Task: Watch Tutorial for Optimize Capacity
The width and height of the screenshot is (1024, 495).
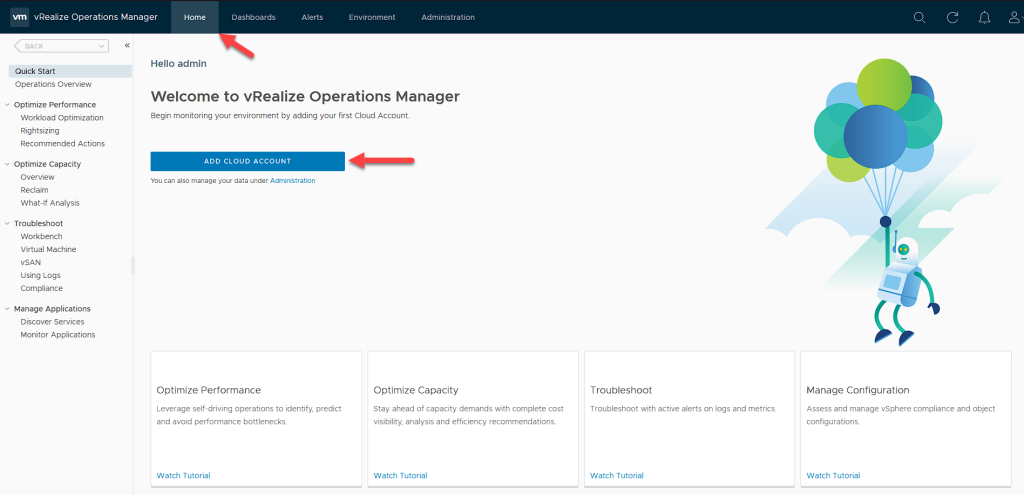Action: 400,475
